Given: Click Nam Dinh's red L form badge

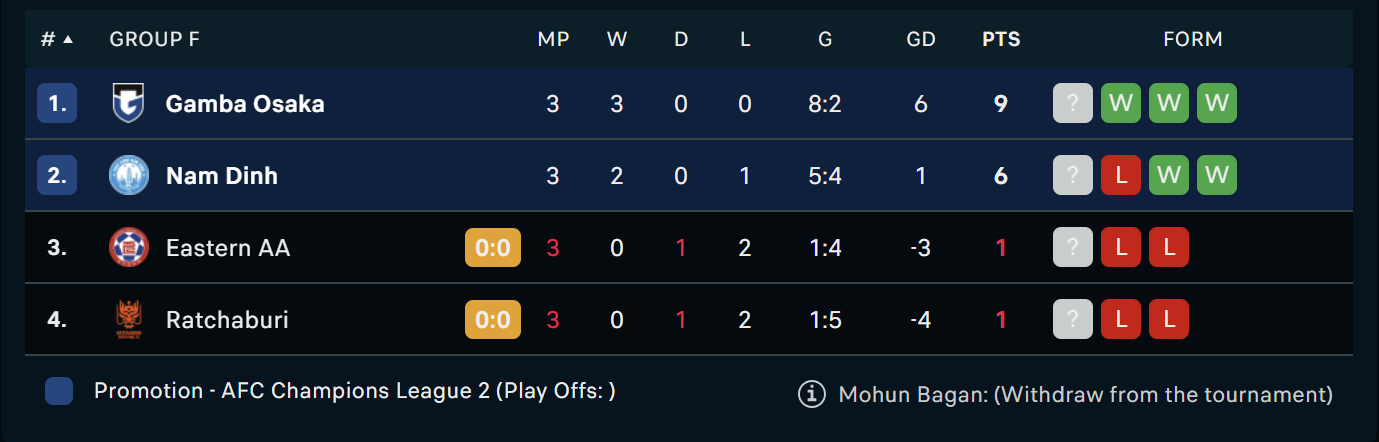Looking at the screenshot, I should point(1121,176).
